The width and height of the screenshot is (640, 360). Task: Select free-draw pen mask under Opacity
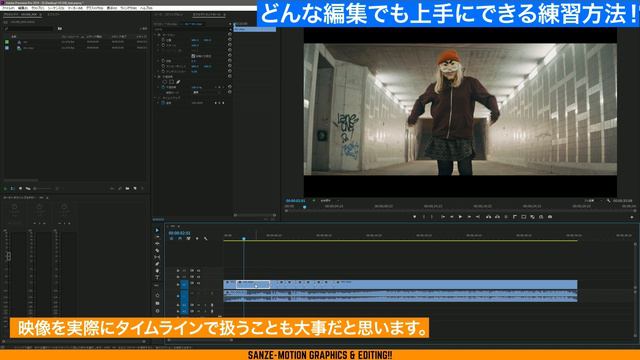(178, 82)
